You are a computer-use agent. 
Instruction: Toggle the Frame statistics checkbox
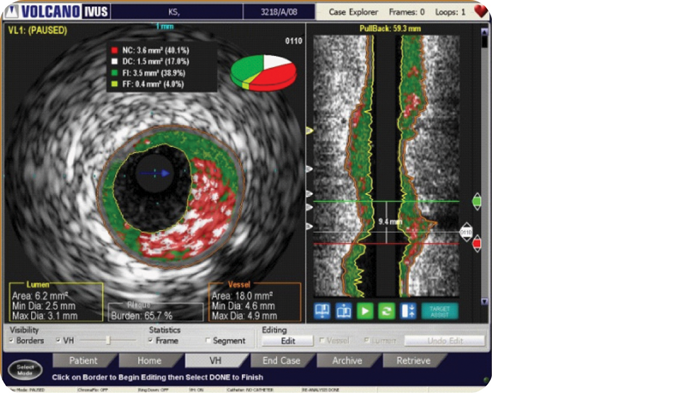(x=150, y=340)
